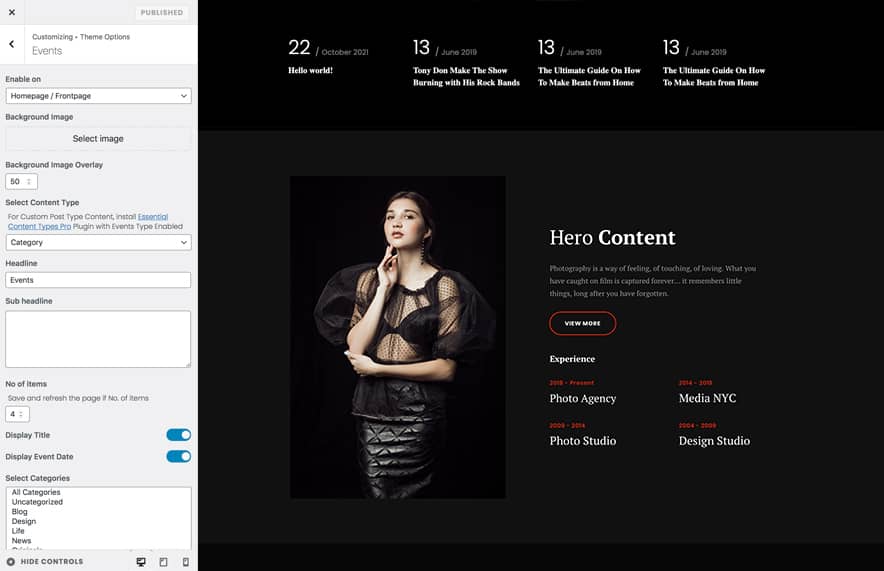Click the Experience subheading

point(572,359)
